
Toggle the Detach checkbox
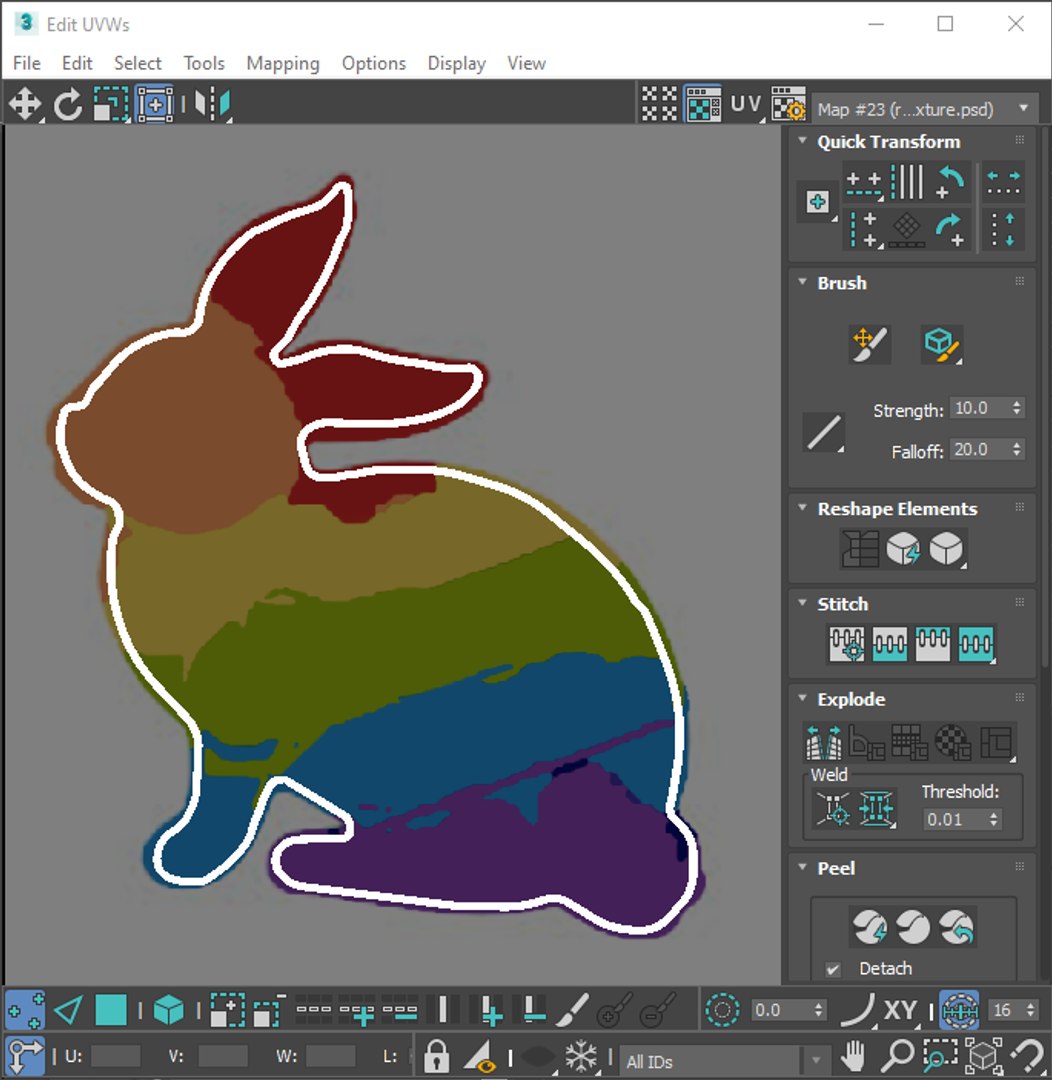pos(833,969)
